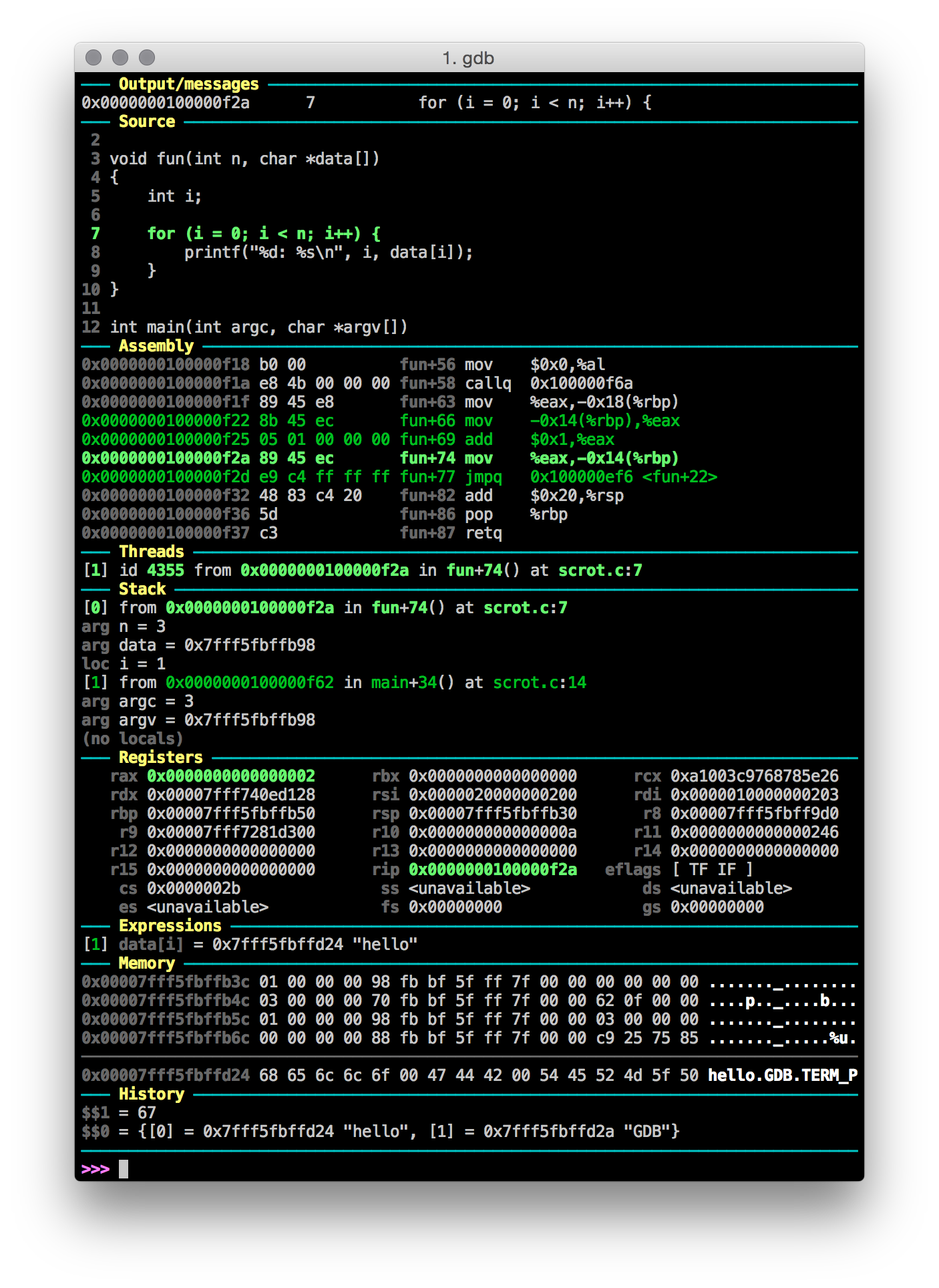
Task: Click the '(no locals)' text
Action: [x=132, y=739]
